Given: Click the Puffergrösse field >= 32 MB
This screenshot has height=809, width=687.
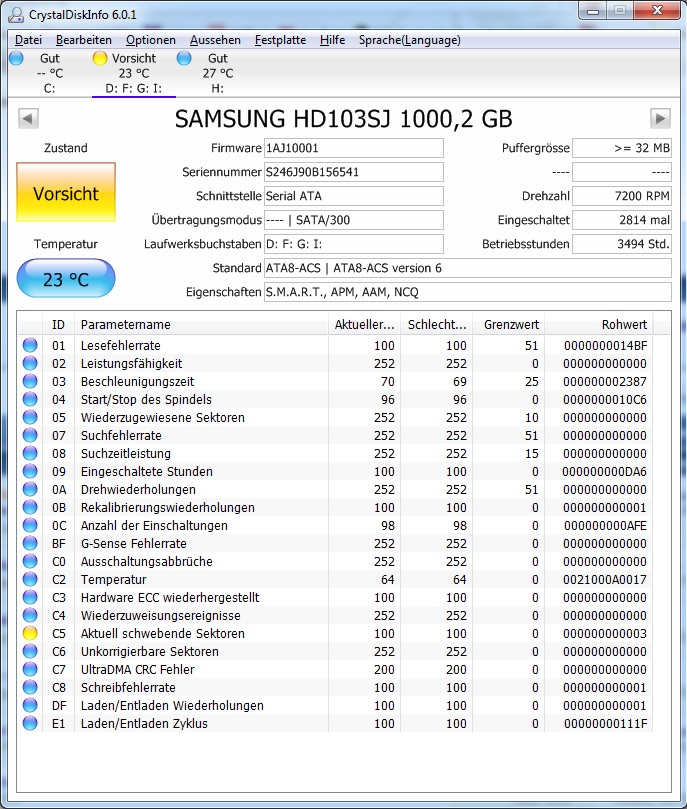Looking at the screenshot, I should coord(622,148).
